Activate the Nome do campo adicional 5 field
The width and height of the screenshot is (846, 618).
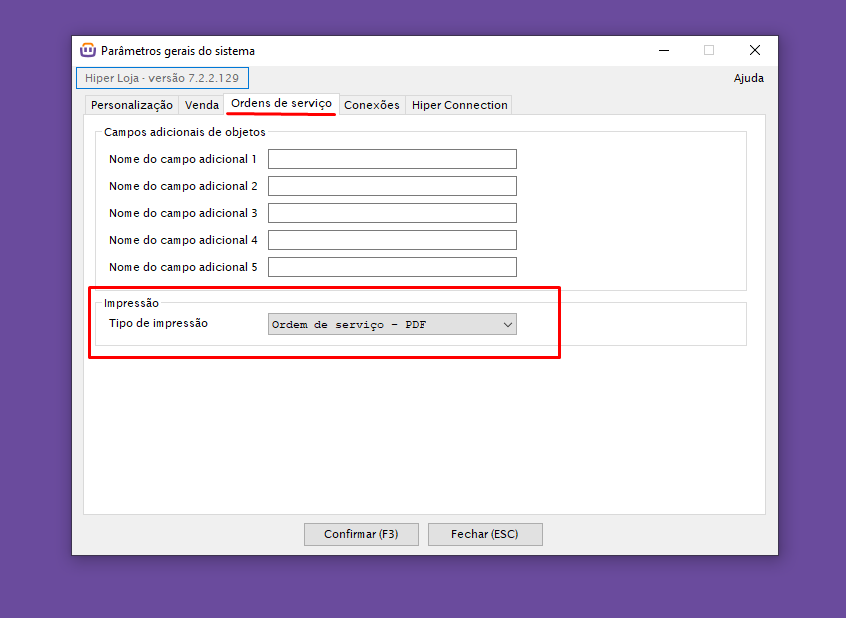392,267
